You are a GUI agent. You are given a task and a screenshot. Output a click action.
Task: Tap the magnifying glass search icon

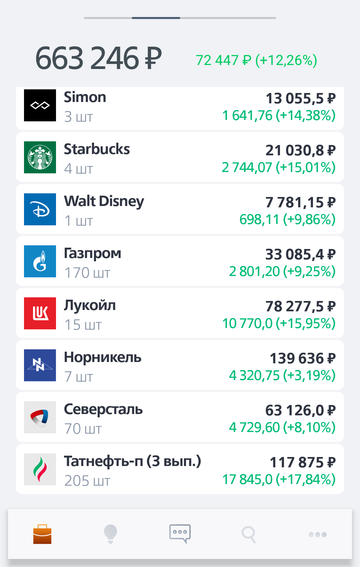pos(249,534)
